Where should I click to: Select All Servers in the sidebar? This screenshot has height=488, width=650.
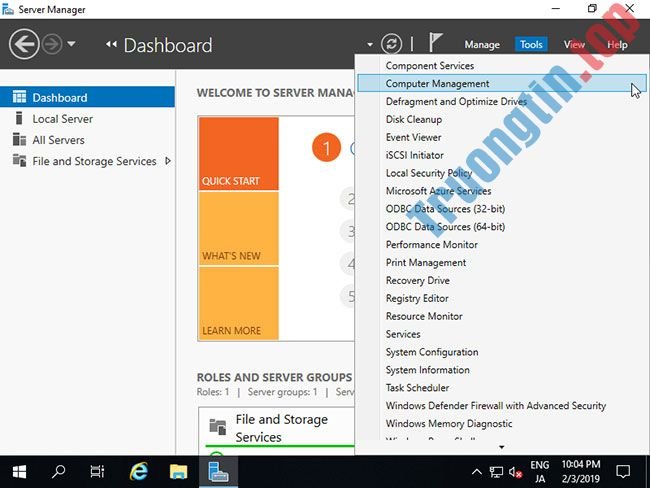click(58, 140)
